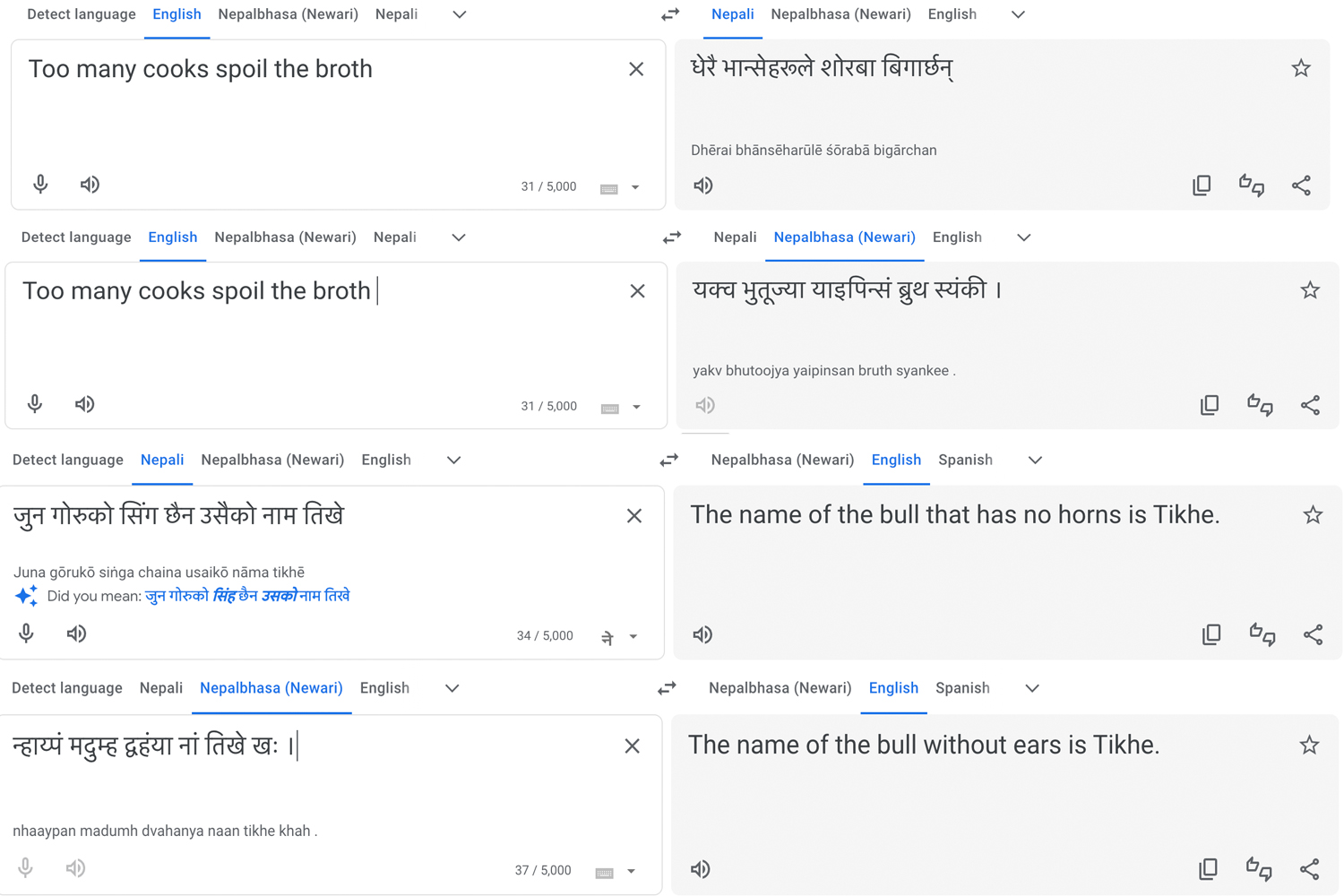The width and height of the screenshot is (1344, 896).
Task: Click the transliteration airplane icon
Action: click(607, 636)
